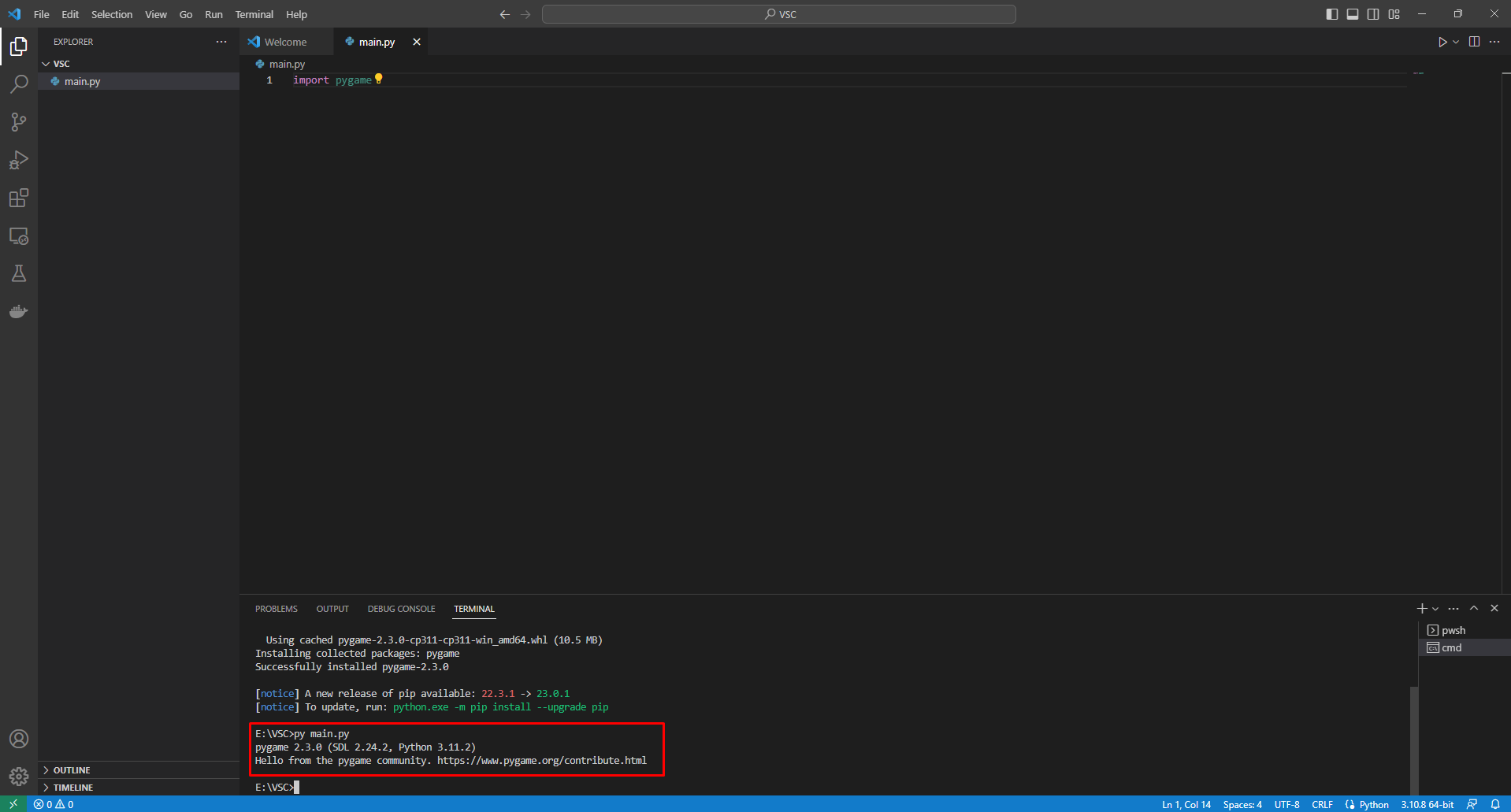Screen dimensions: 1511x812
Task: Toggle secondary side bar visibility
Action: (x=1373, y=14)
